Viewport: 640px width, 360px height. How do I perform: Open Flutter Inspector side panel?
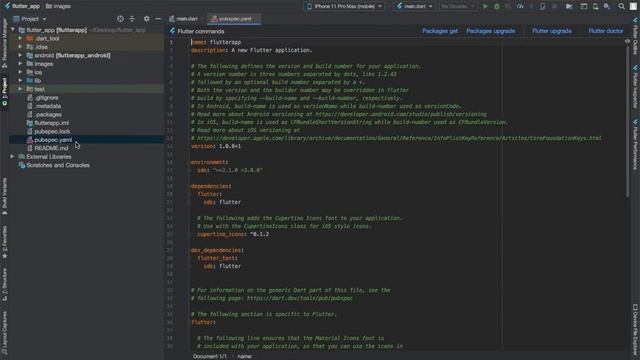[x=636, y=86]
